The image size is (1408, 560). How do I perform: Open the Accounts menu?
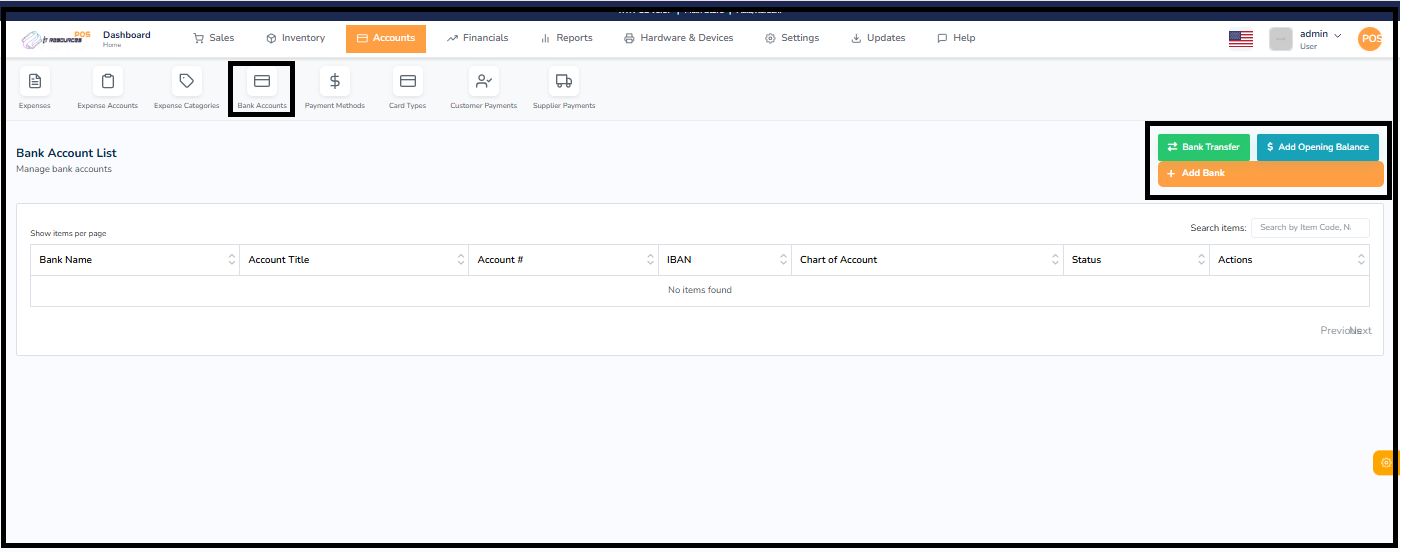pyautogui.click(x=386, y=38)
